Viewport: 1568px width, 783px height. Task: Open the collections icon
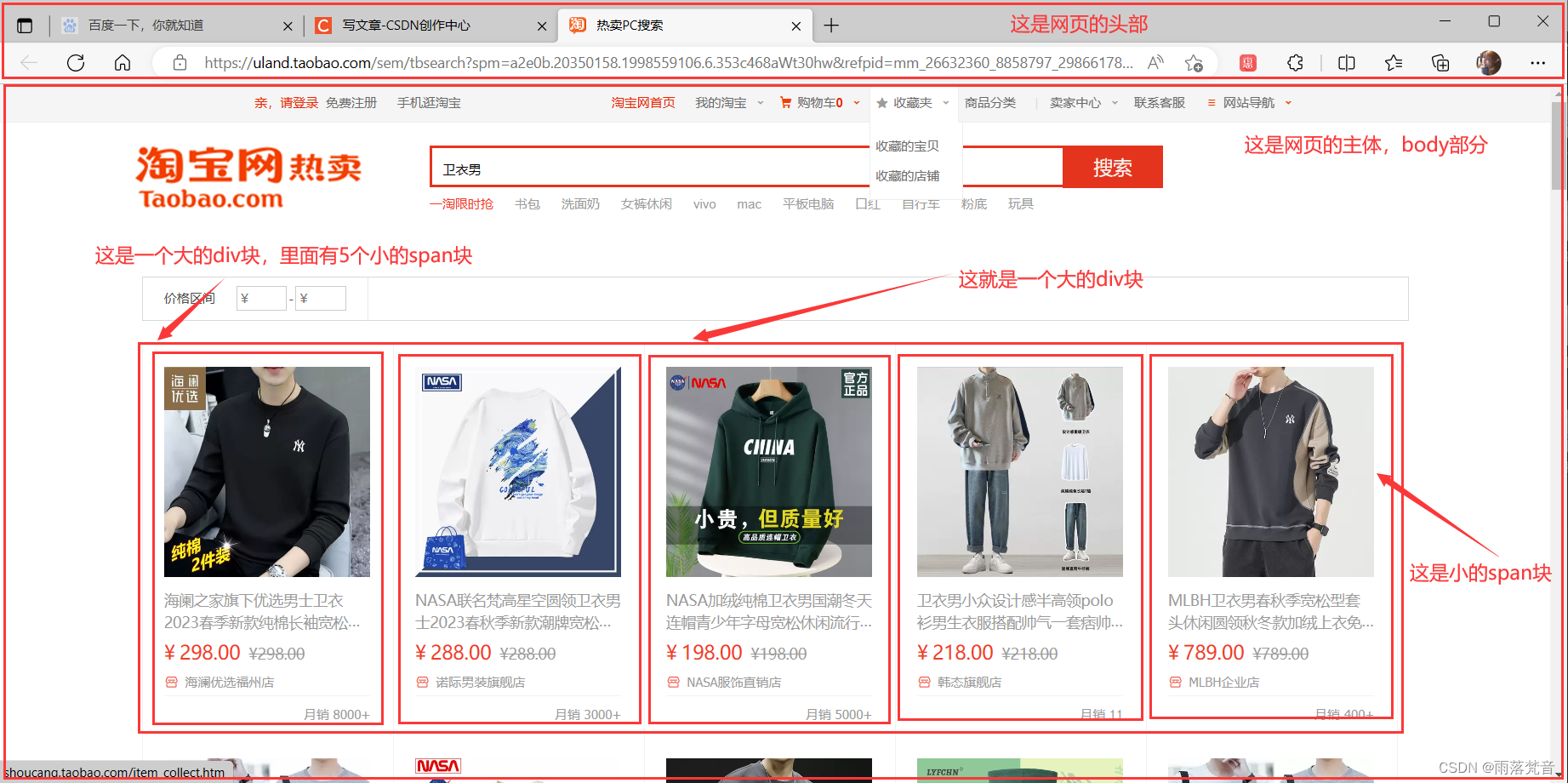point(1440,63)
